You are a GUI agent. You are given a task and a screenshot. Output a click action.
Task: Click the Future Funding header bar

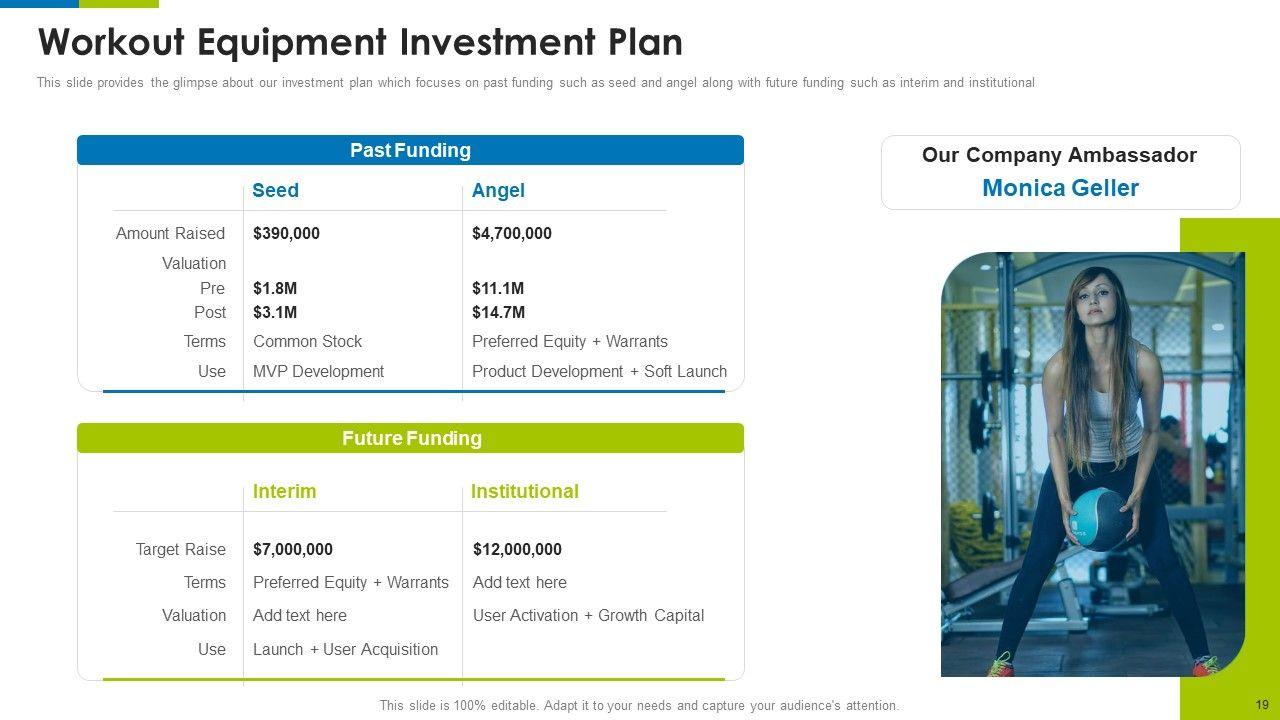tap(410, 438)
